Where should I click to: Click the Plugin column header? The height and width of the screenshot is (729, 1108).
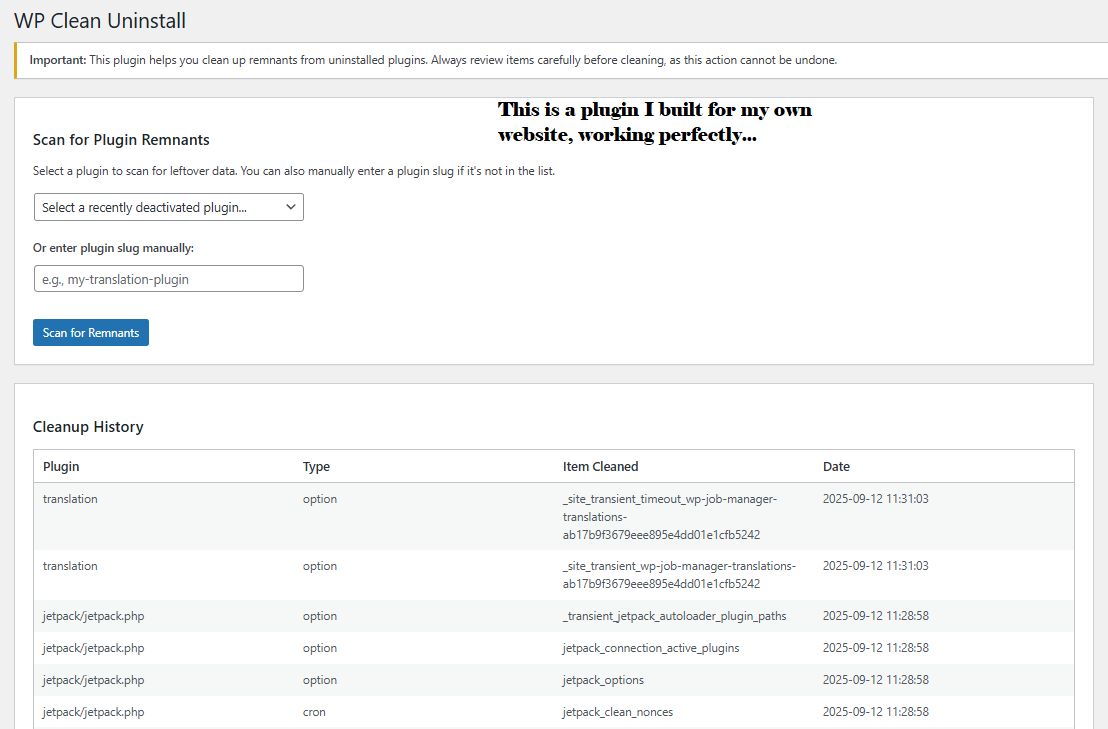pyautogui.click(x=61, y=466)
